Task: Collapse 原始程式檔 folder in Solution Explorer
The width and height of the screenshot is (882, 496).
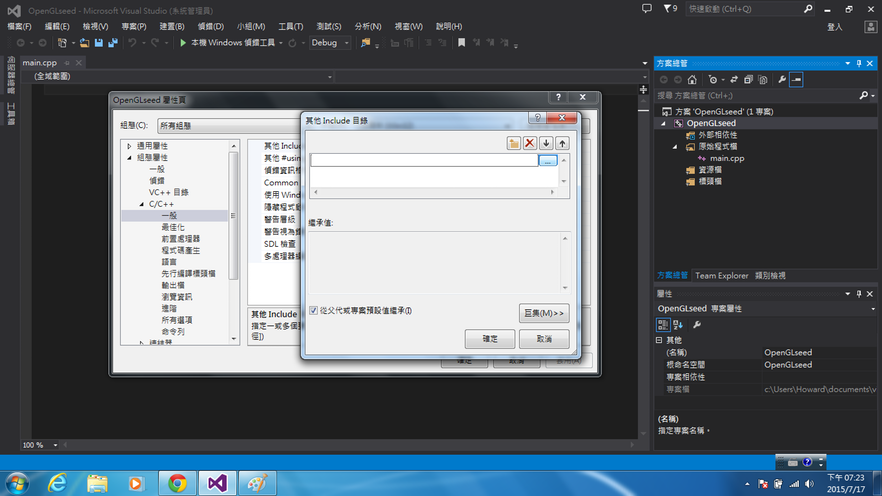Action: coord(675,147)
